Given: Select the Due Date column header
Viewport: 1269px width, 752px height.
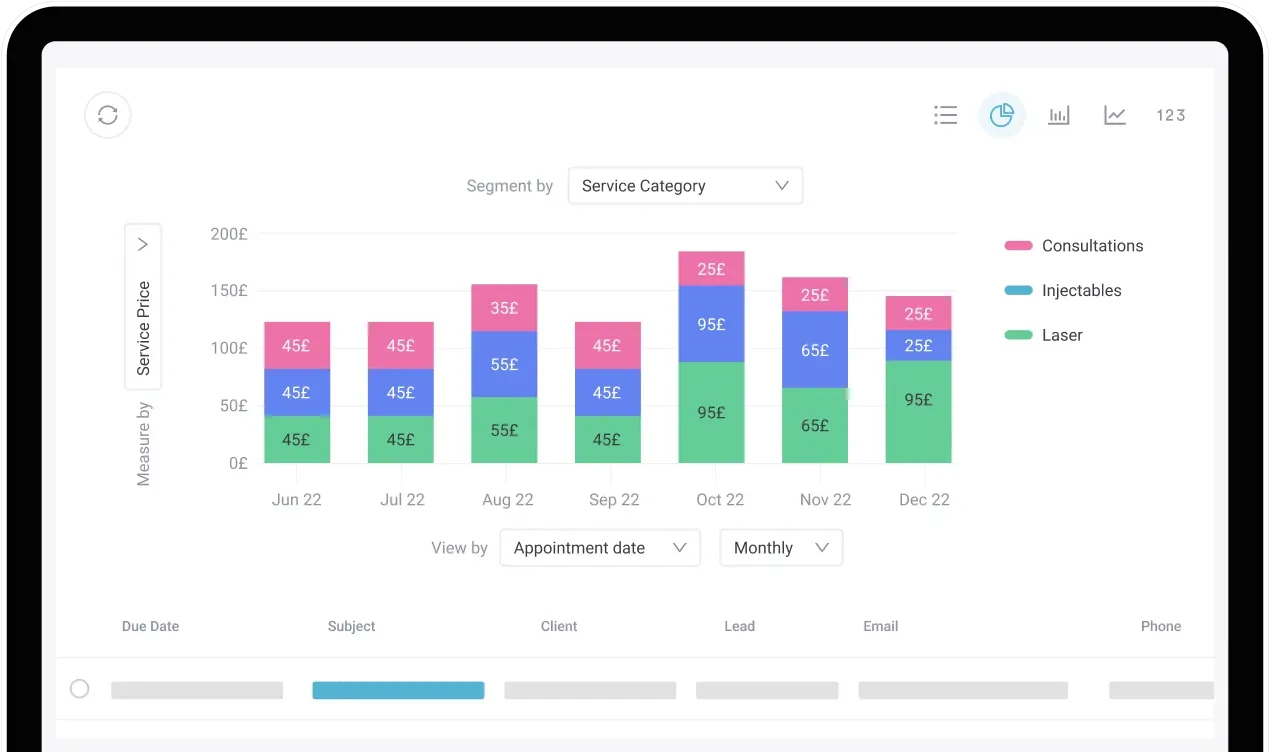Looking at the screenshot, I should pos(150,626).
